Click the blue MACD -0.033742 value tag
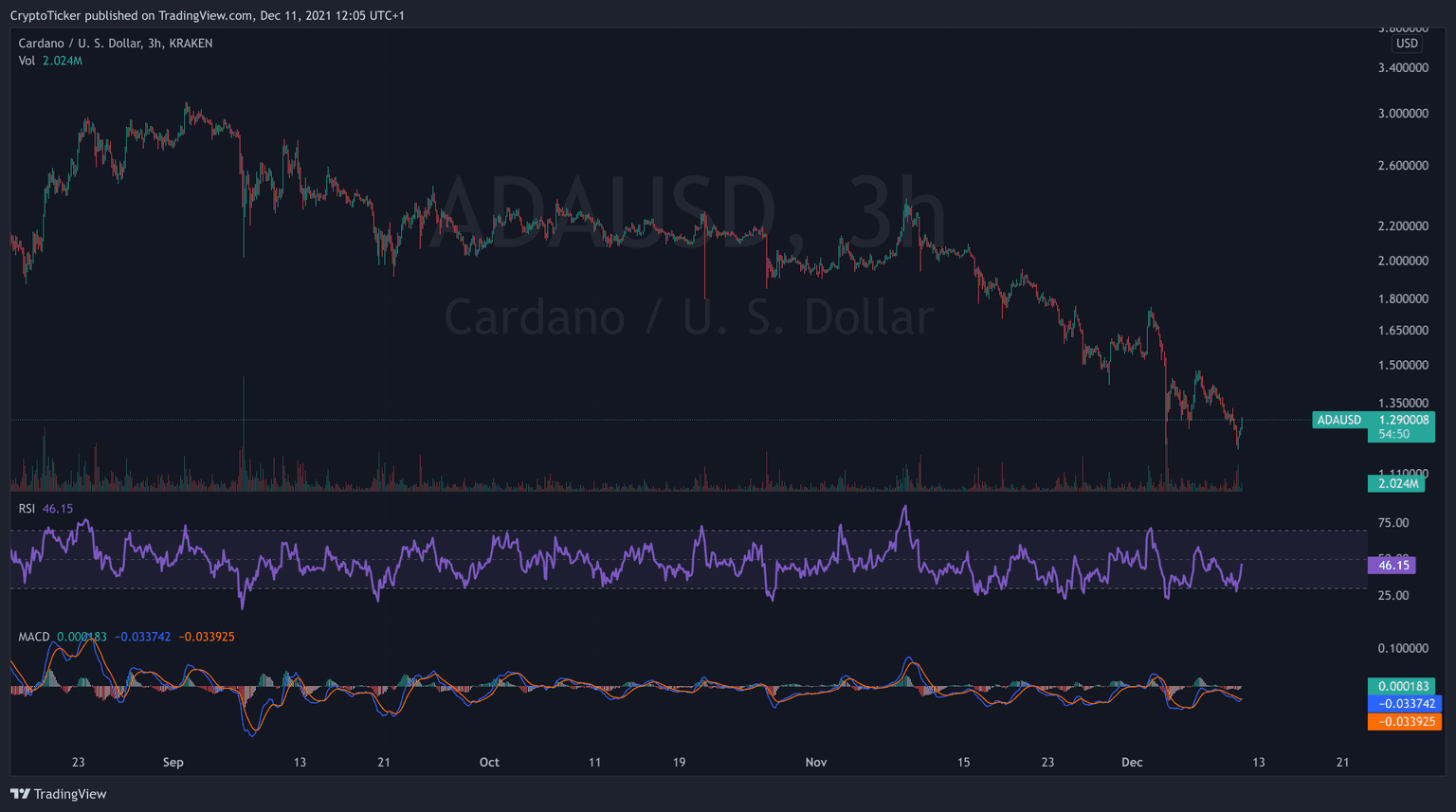1456x812 pixels. coord(1404,704)
